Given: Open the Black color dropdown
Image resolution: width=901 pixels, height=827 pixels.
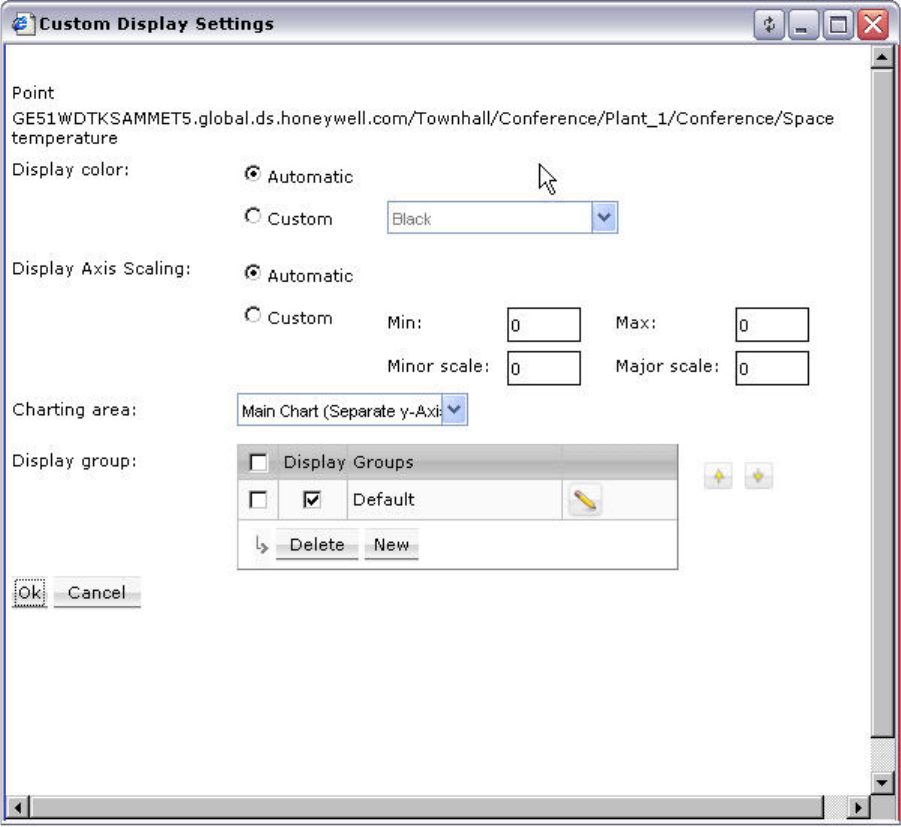Looking at the screenshot, I should click(603, 218).
